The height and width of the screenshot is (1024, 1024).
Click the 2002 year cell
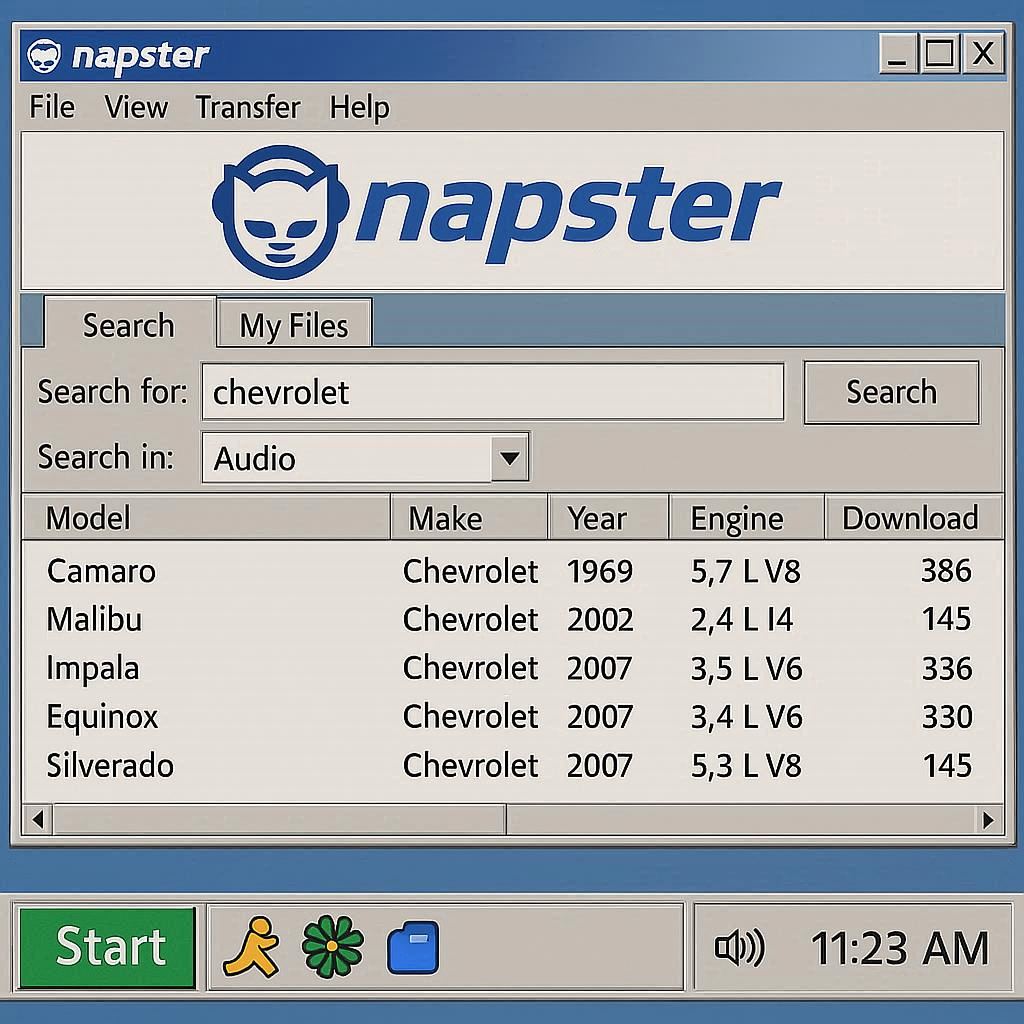[600, 619]
